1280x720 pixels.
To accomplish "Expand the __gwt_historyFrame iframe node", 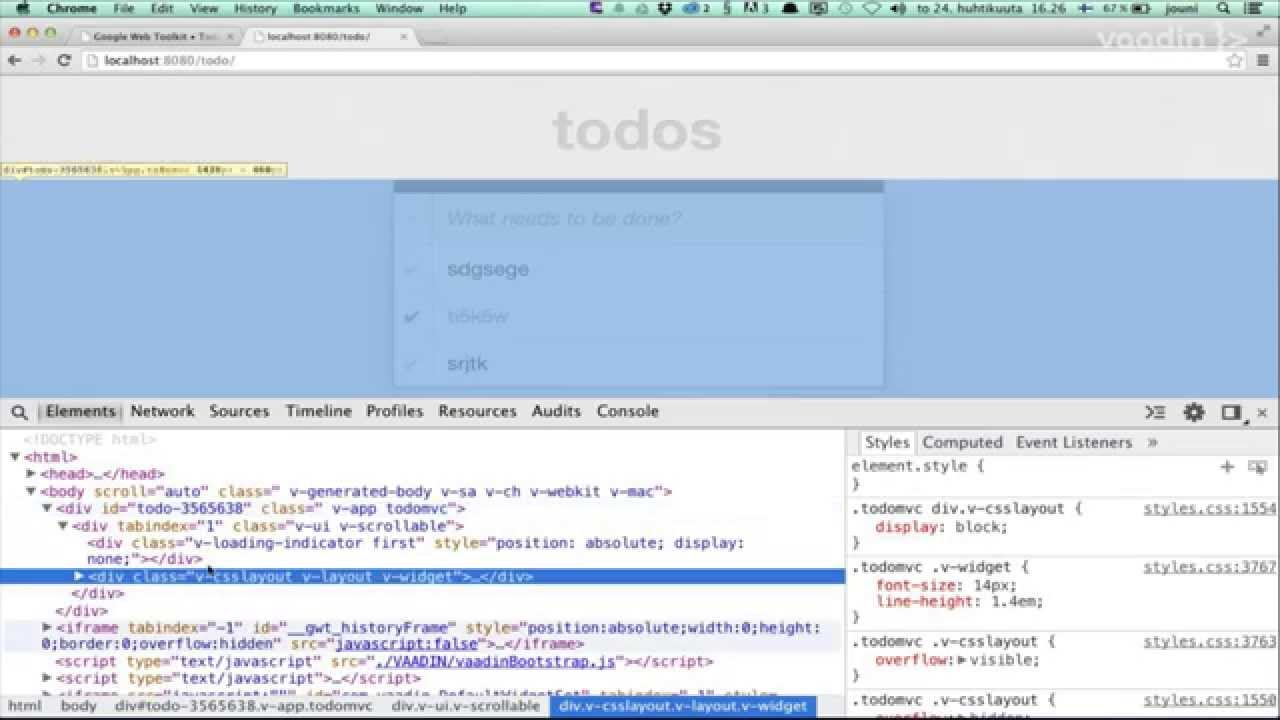I will [47, 627].
